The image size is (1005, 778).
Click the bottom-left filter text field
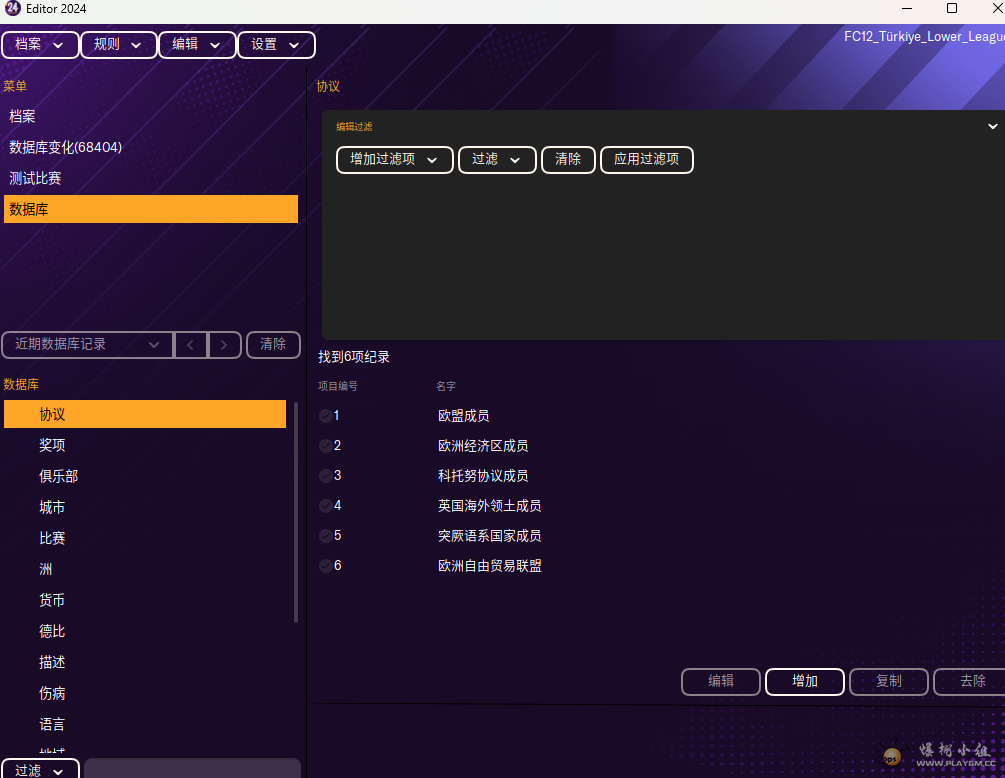pyautogui.click(x=191, y=769)
